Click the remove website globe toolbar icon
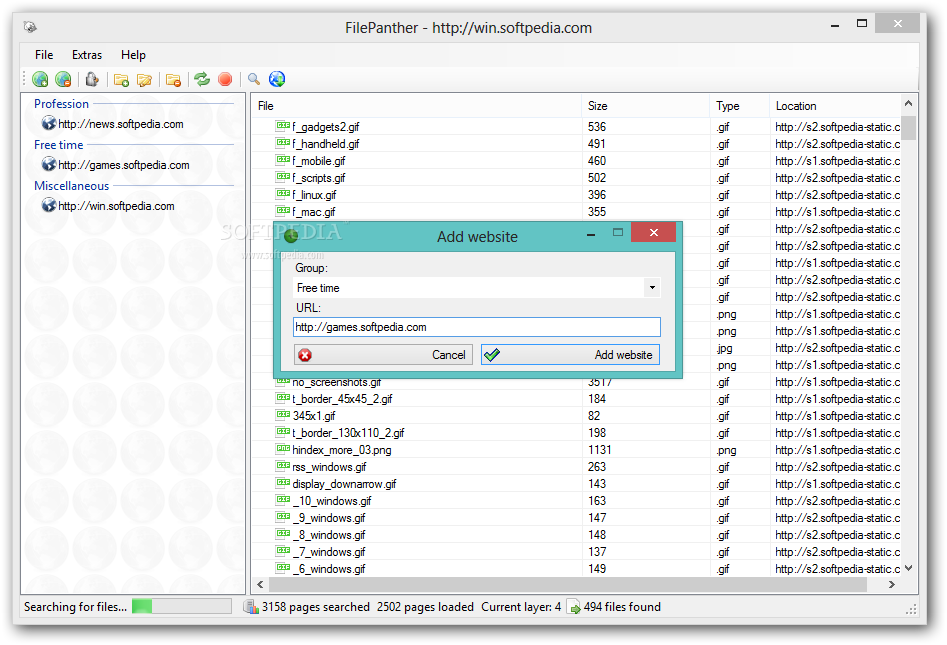947x645 pixels. click(x=63, y=79)
